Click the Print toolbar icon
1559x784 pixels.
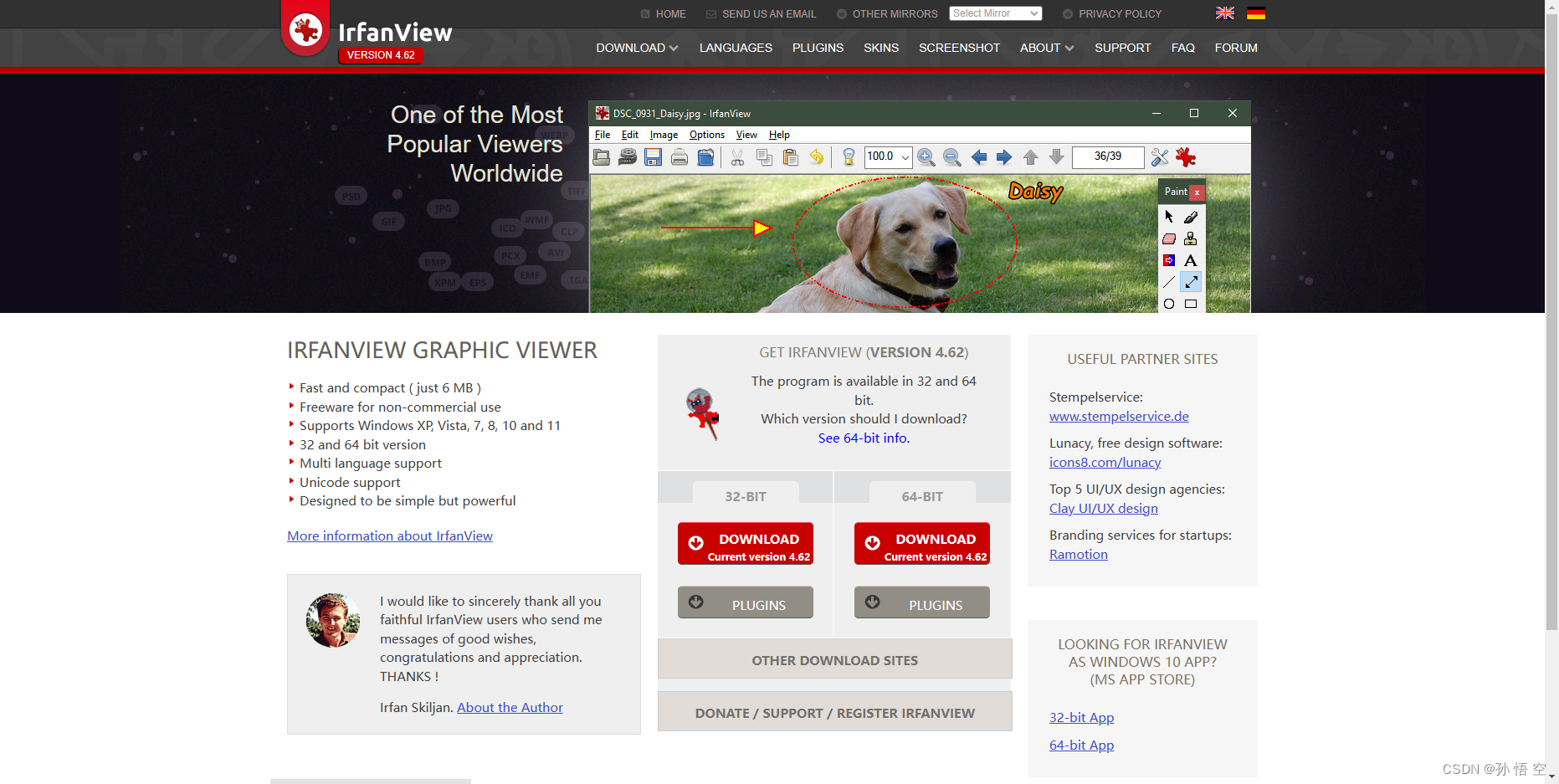pos(679,157)
